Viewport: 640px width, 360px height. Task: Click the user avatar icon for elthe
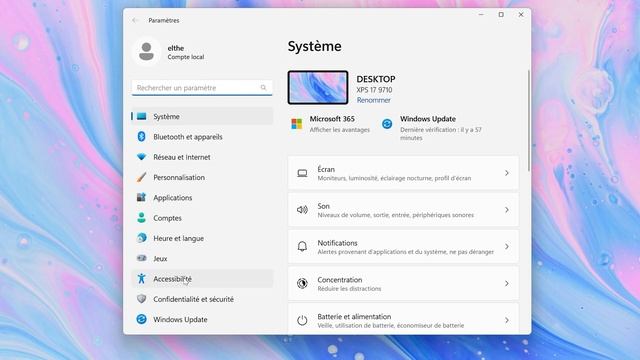[146, 52]
